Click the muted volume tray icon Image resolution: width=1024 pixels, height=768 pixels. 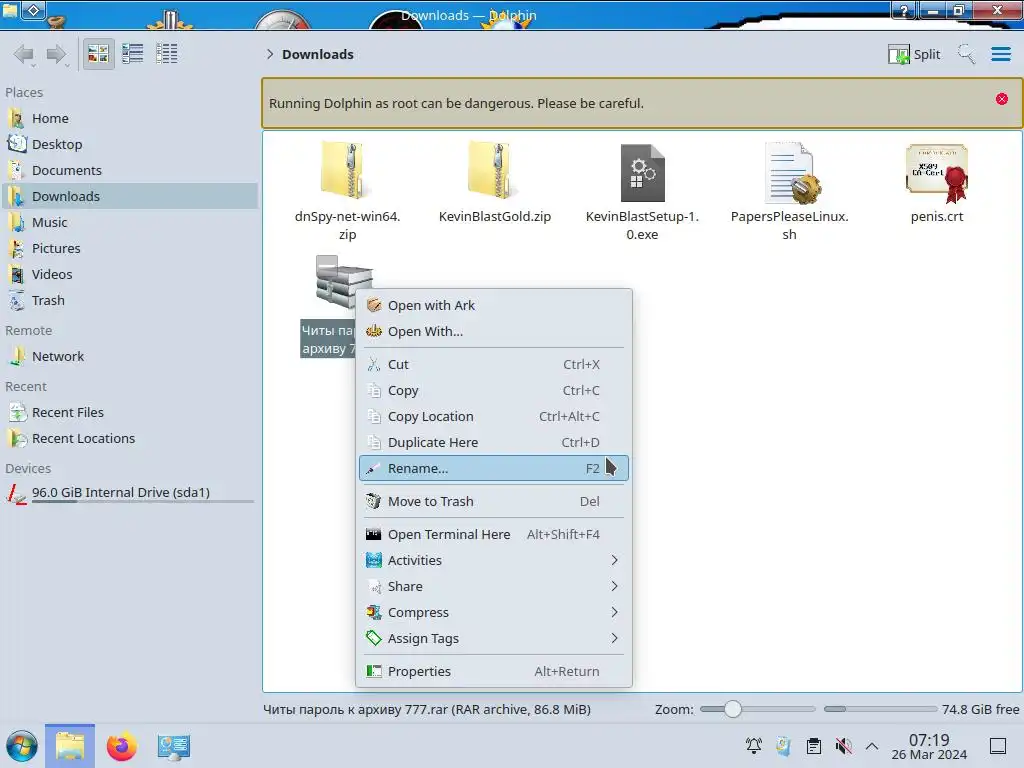point(843,746)
